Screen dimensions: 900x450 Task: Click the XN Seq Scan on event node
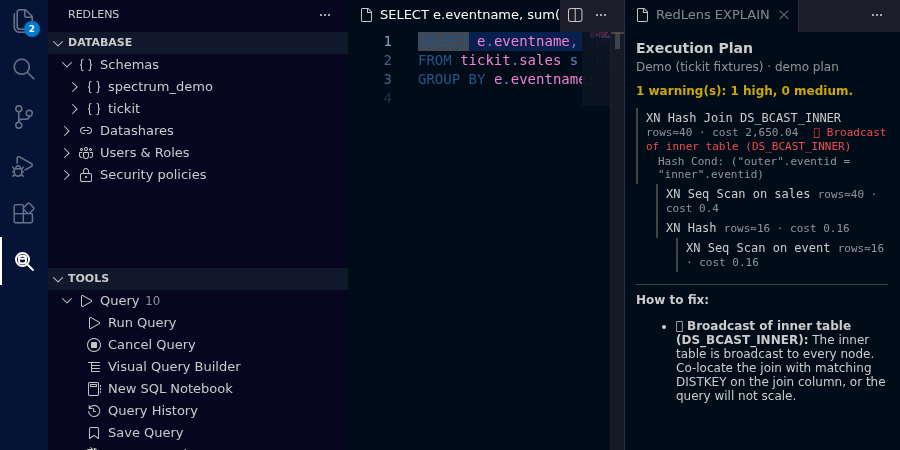[x=758, y=248]
